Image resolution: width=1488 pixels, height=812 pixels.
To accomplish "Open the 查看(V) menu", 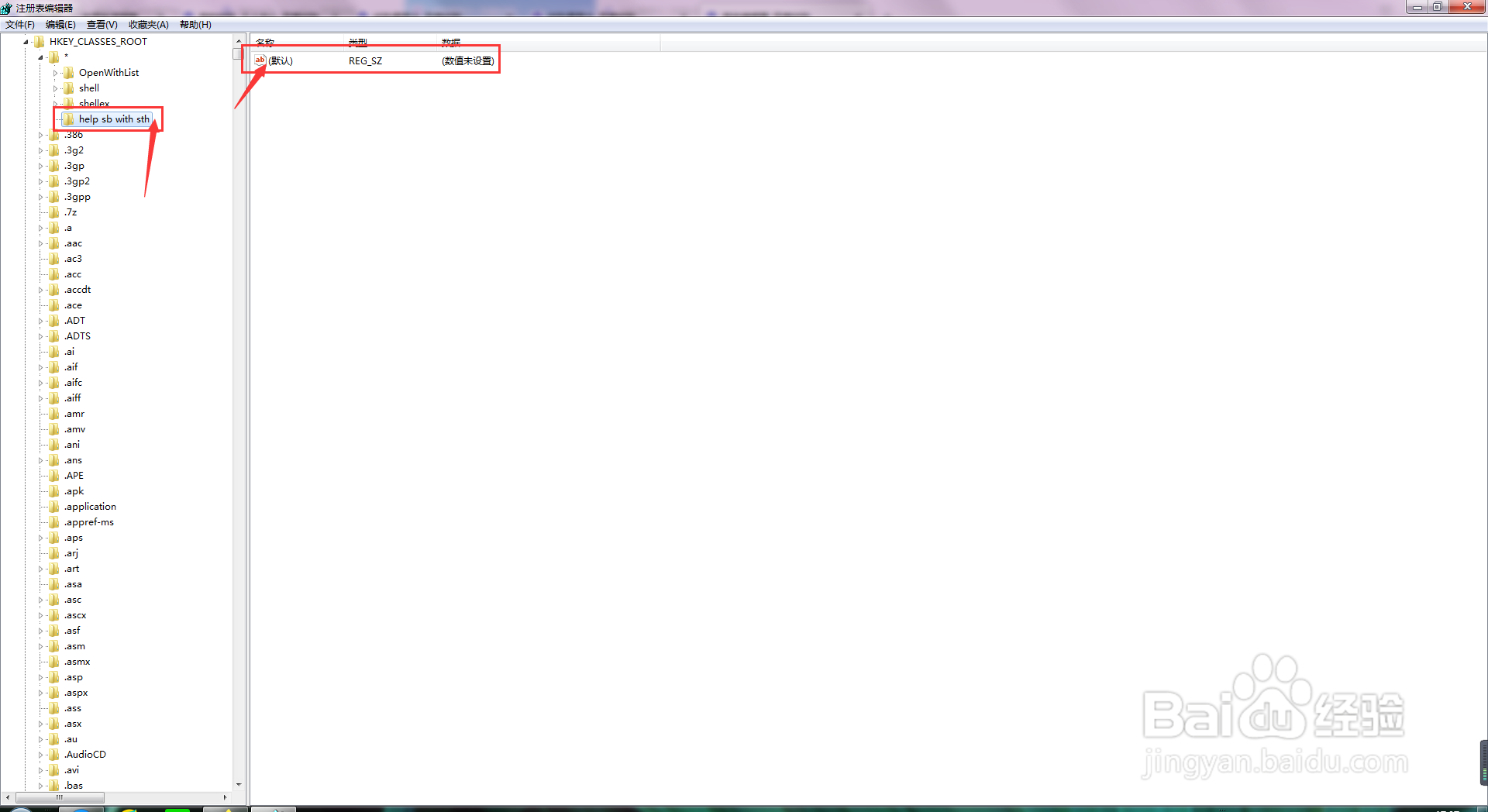I will tap(102, 25).
